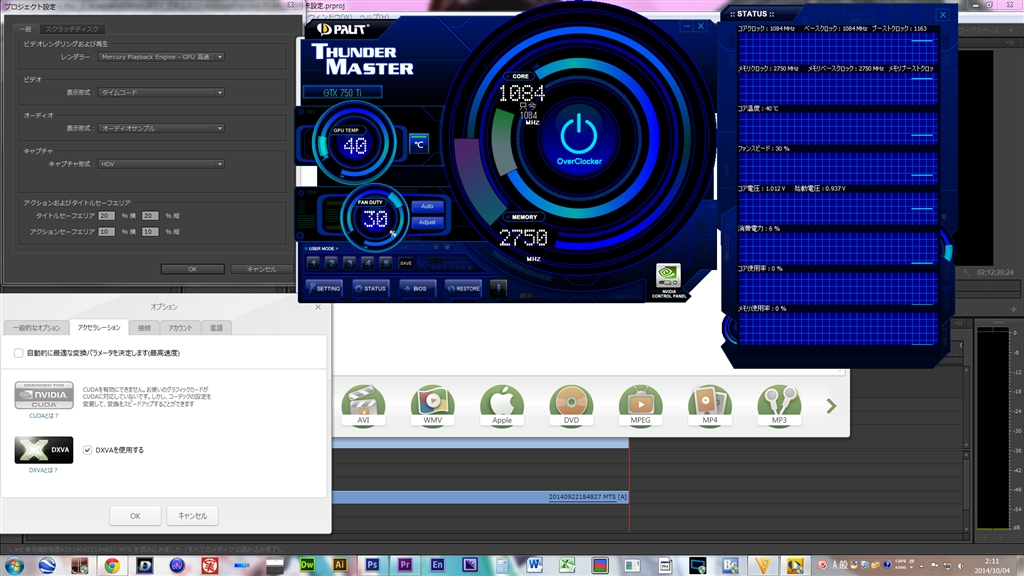Image resolution: width=1024 pixels, height=576 pixels.
Task: Click the BIOS button in ThunderMaster
Action: coord(417,288)
